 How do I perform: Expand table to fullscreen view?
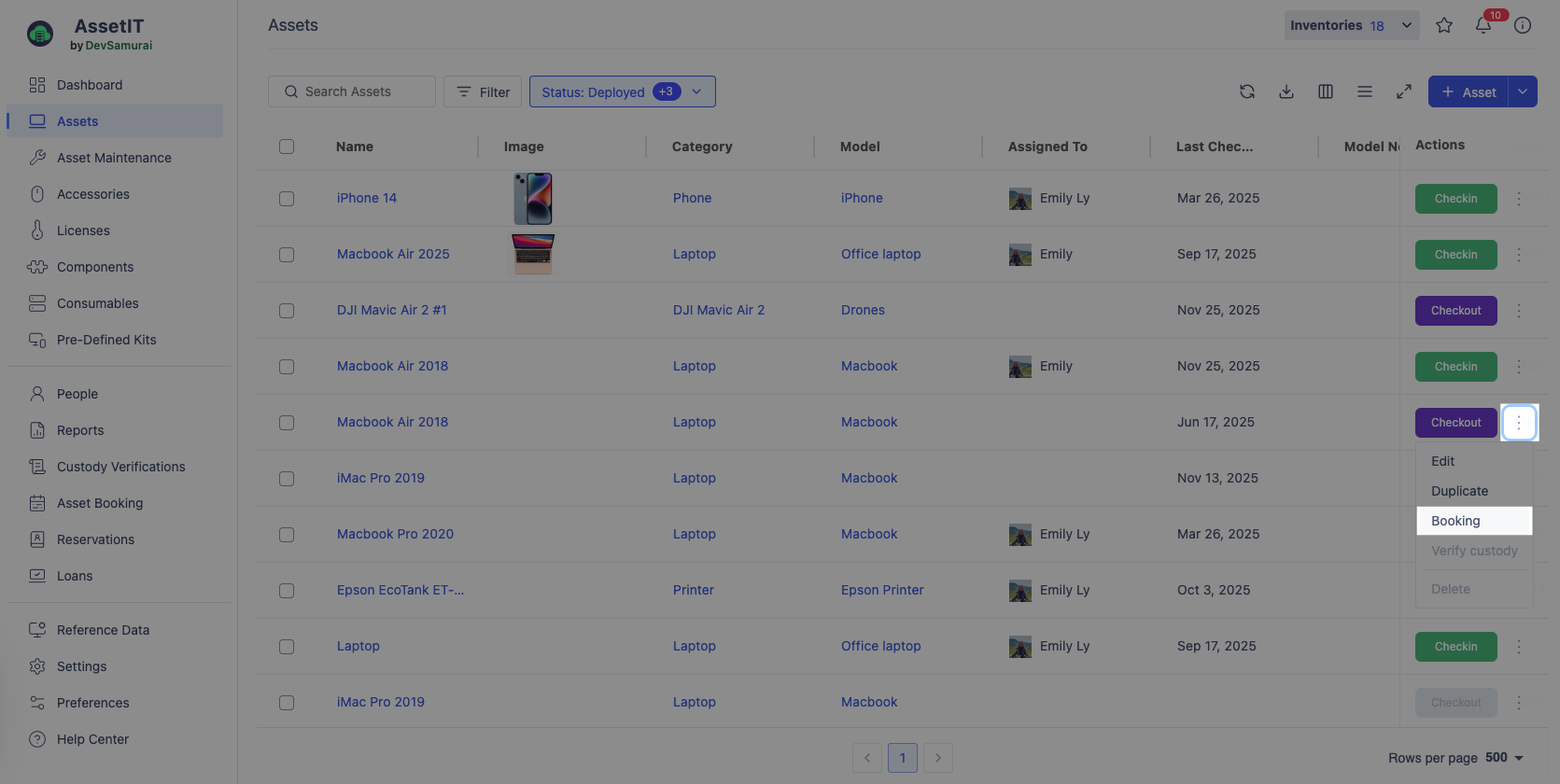[1403, 91]
